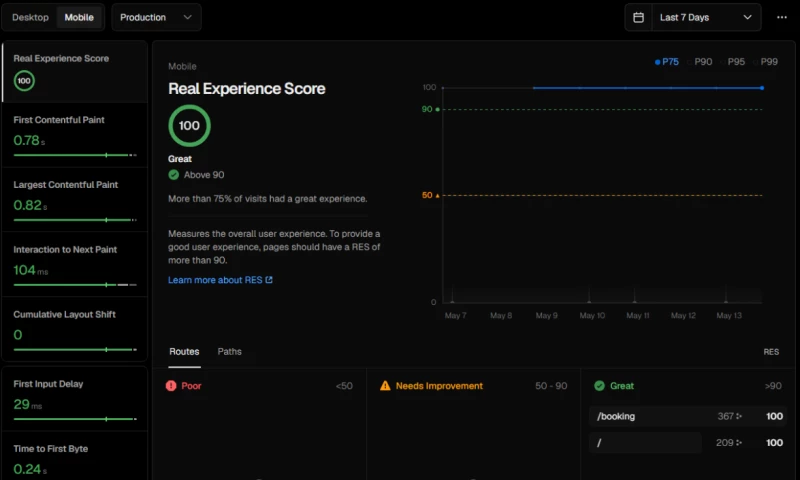Open the First Input Delay metric
Image resolution: width=800 pixels, height=480 pixels.
[x=75, y=399]
